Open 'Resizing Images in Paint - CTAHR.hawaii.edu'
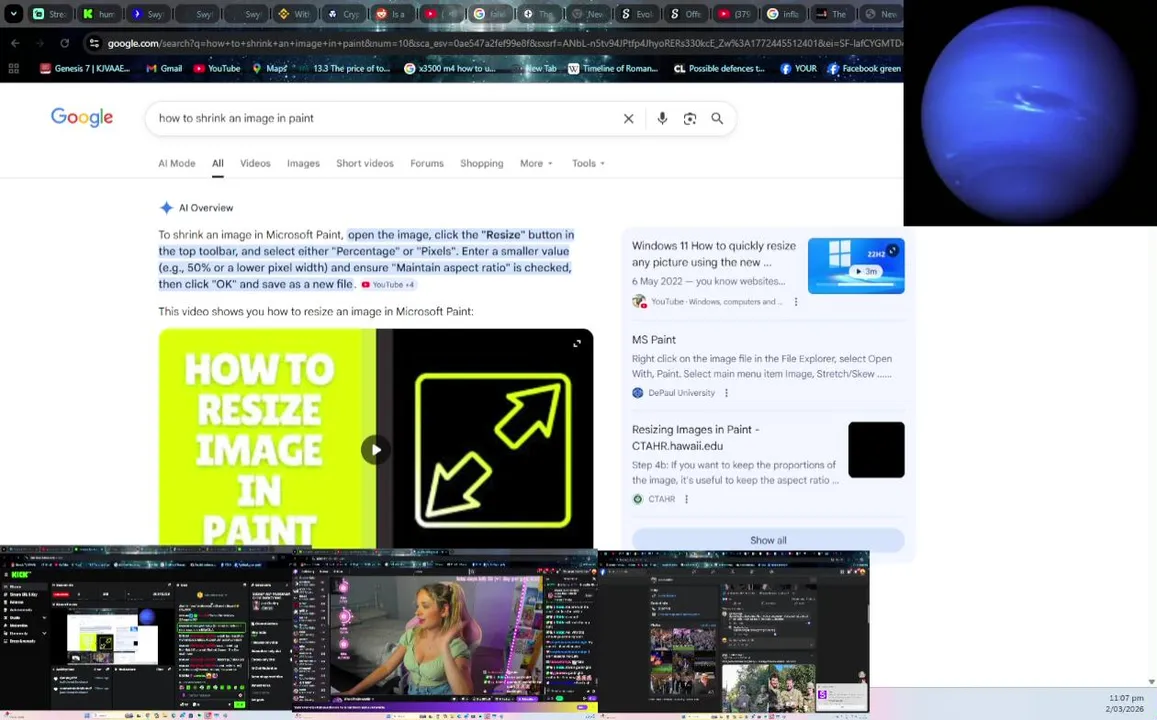 (x=695, y=437)
